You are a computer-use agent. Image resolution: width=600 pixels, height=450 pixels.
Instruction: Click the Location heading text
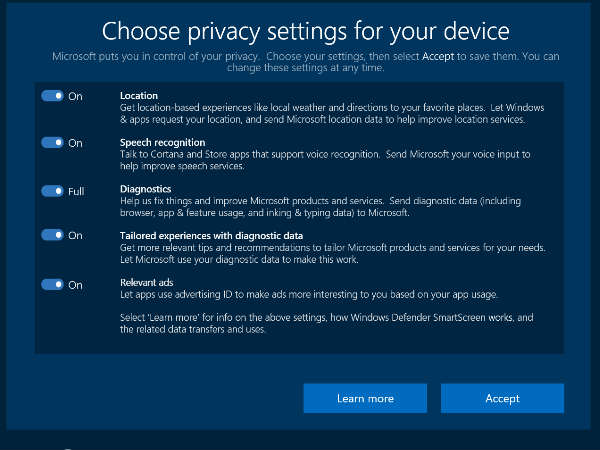coord(139,96)
